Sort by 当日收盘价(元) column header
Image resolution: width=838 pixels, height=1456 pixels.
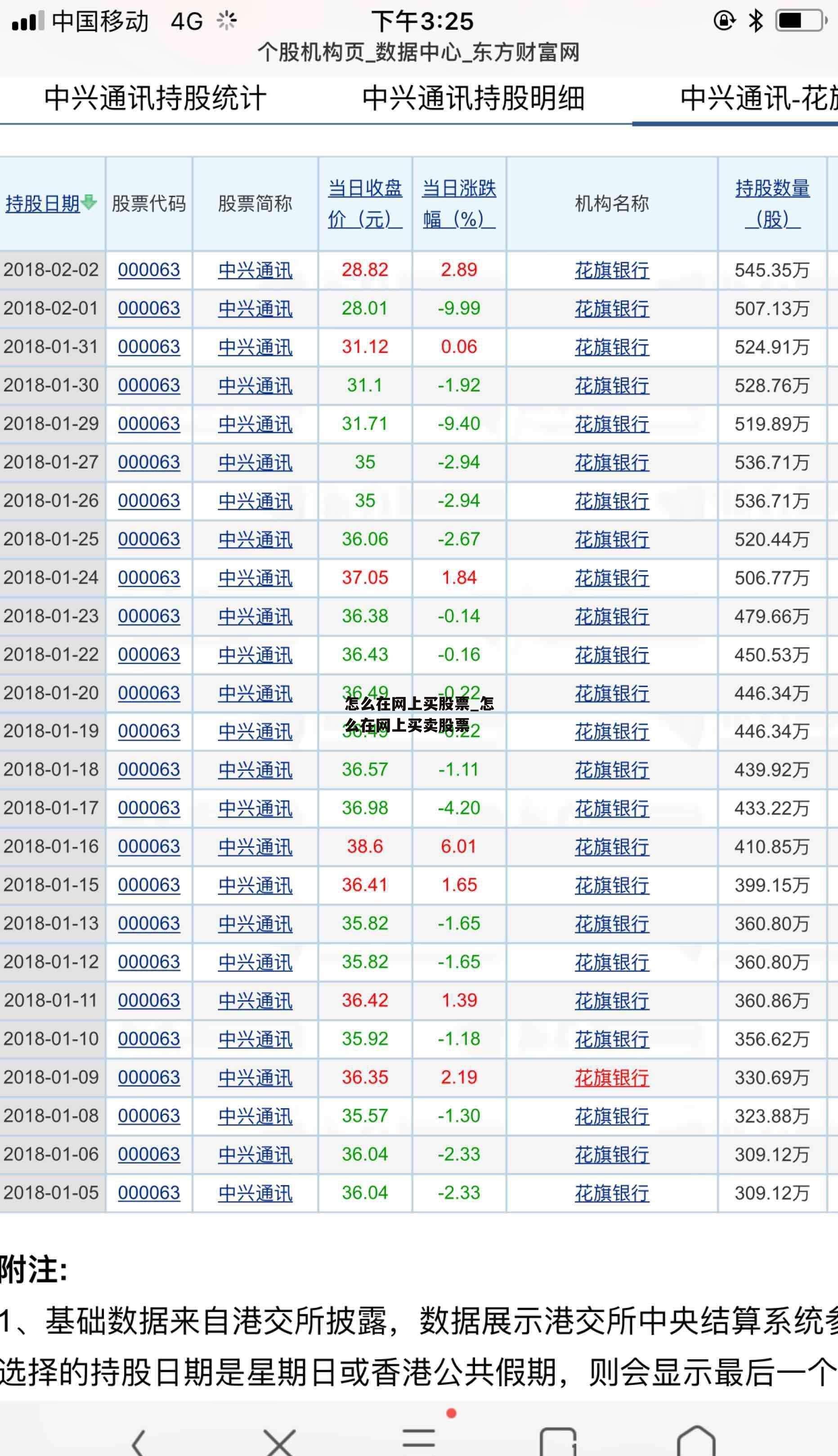point(365,203)
